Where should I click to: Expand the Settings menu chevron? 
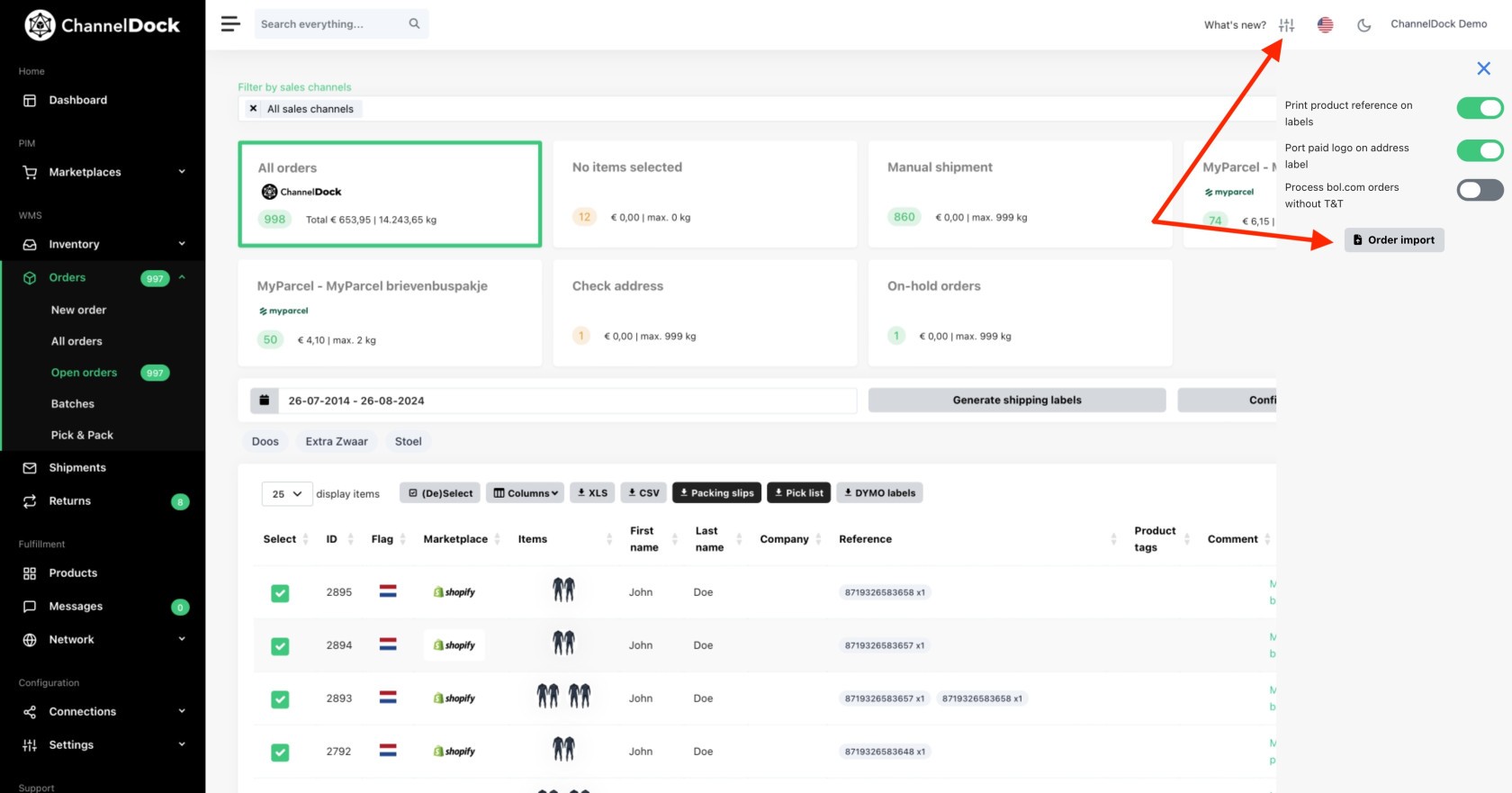182,744
